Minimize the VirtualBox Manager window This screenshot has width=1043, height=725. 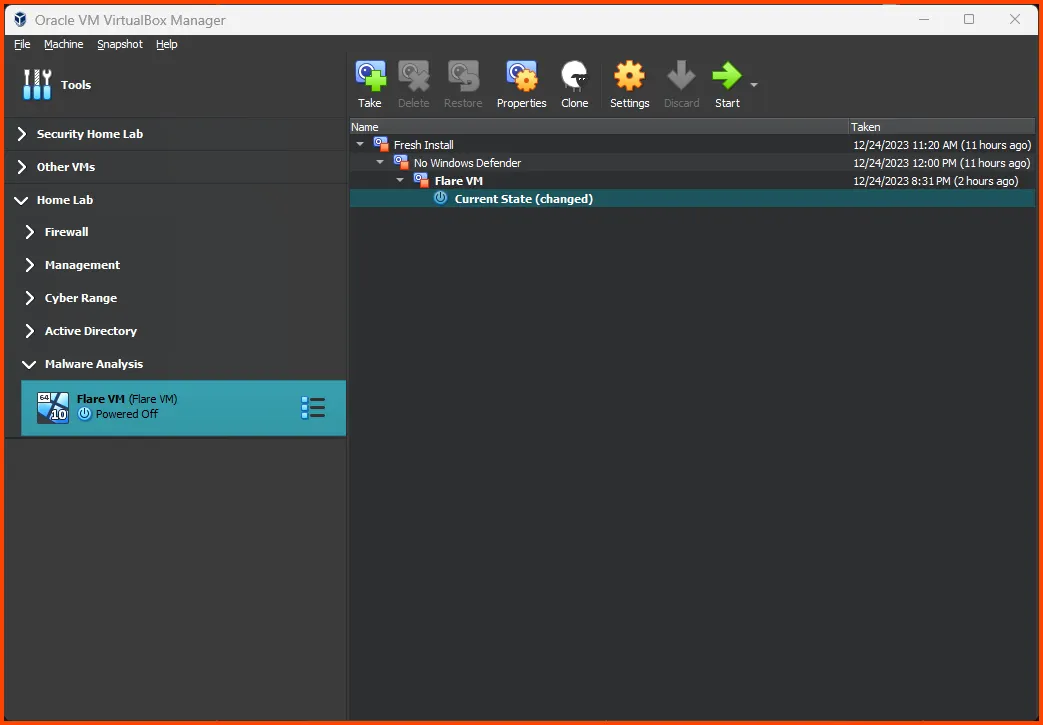(924, 19)
